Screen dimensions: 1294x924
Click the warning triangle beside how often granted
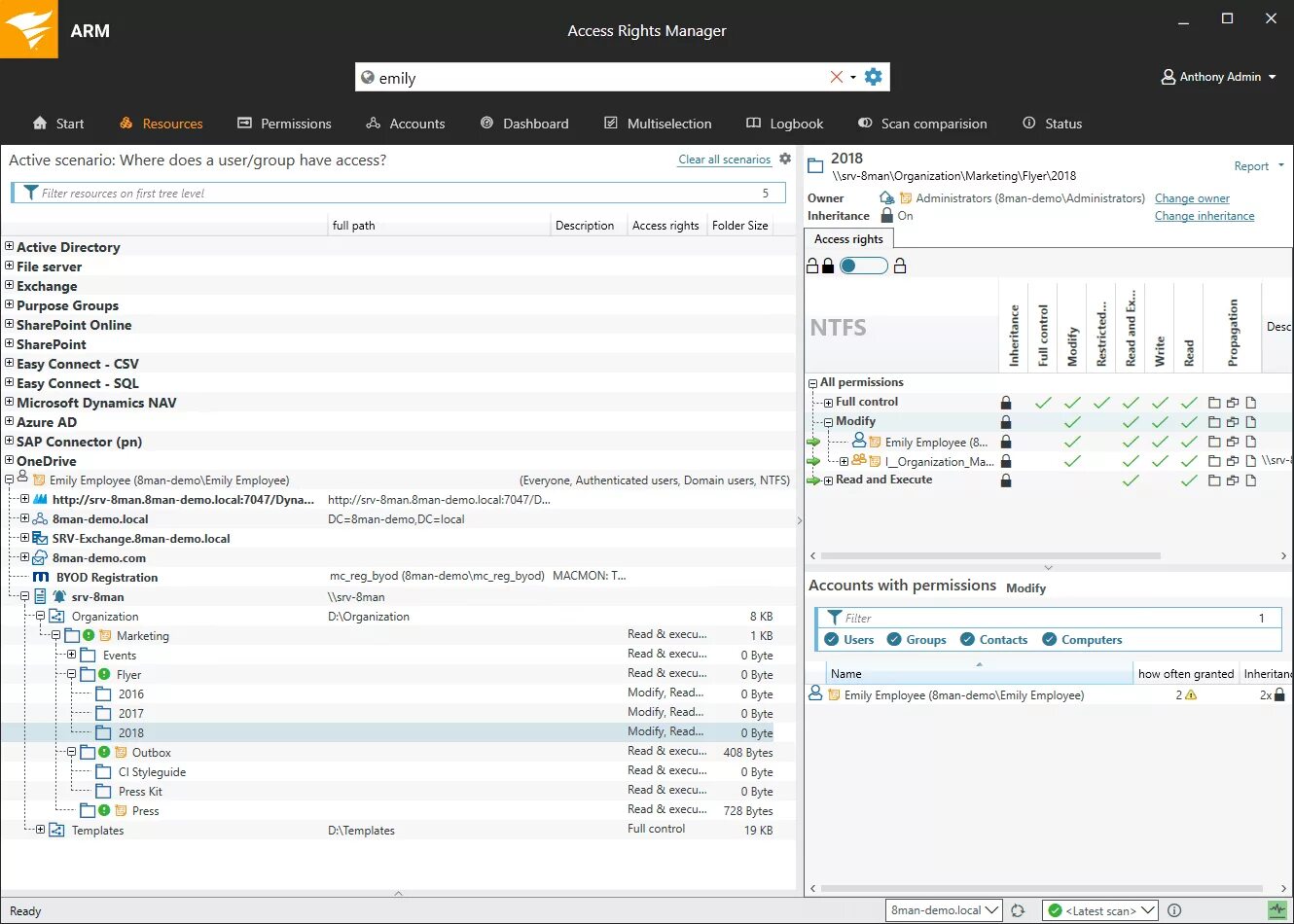coord(1191,694)
